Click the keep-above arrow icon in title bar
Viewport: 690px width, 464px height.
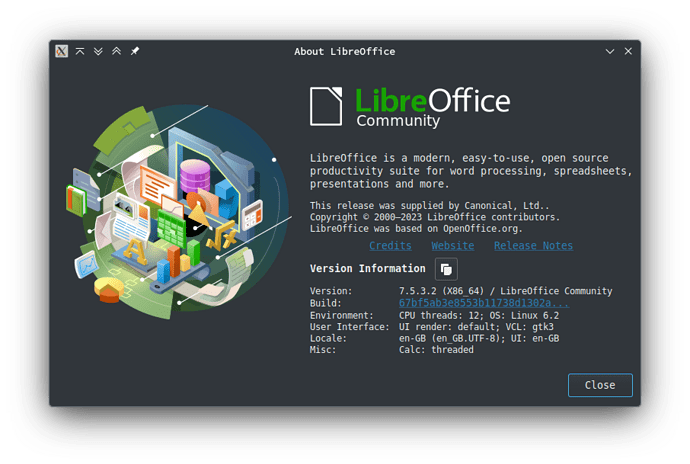coord(80,51)
